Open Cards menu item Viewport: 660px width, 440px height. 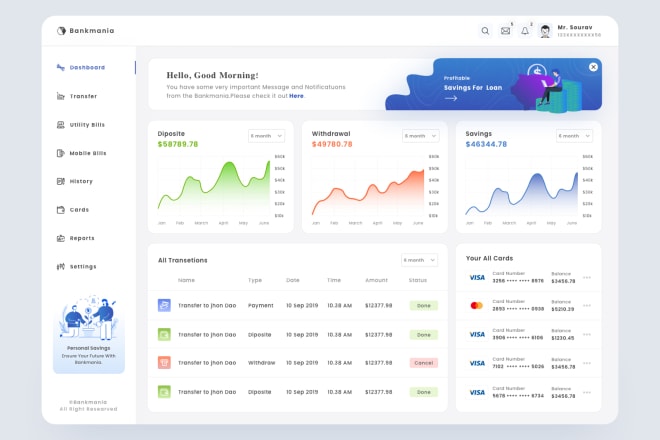pos(79,210)
